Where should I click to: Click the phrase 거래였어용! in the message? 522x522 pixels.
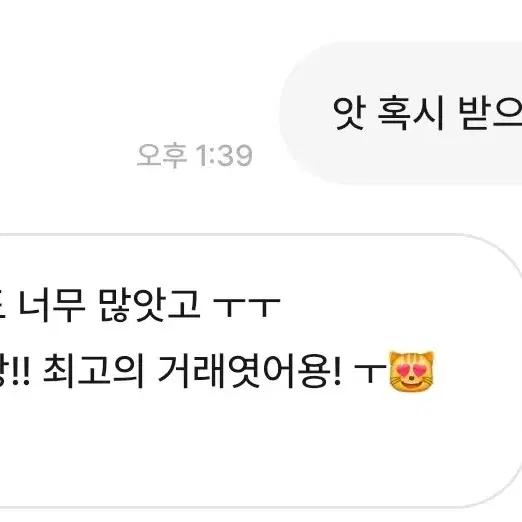point(249,371)
